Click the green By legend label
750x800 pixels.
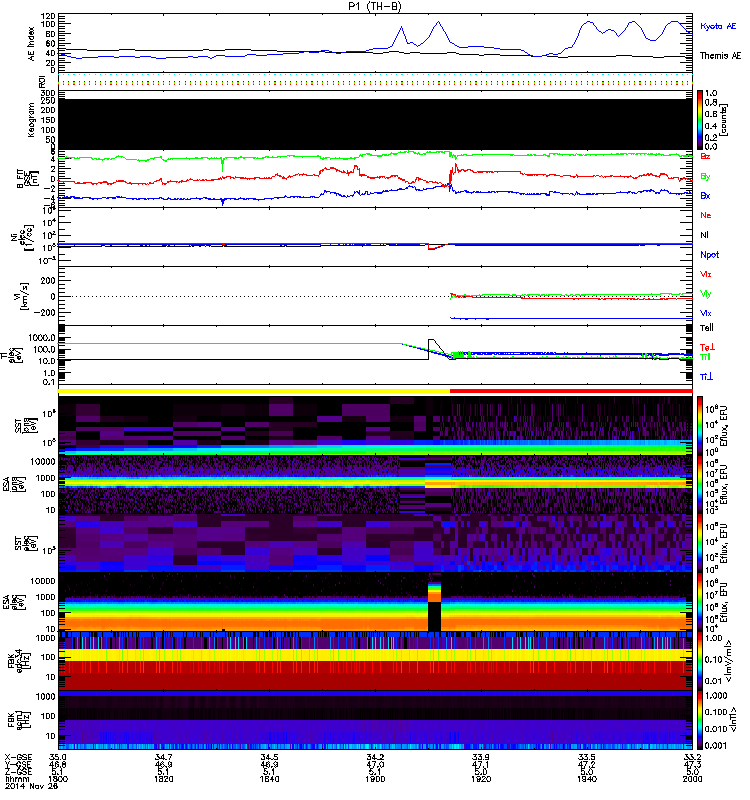[x=705, y=177]
